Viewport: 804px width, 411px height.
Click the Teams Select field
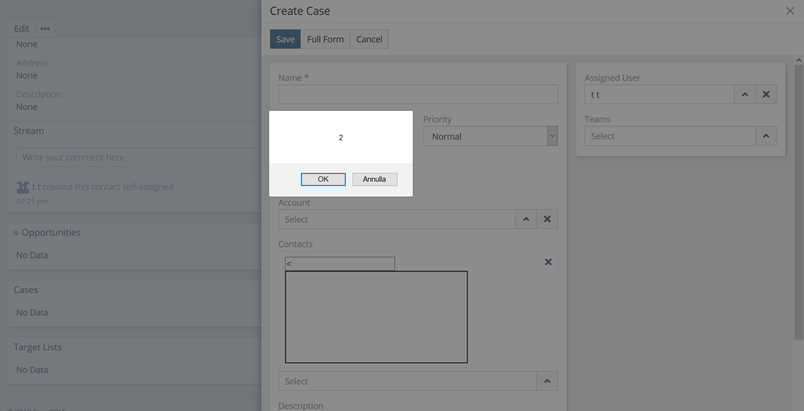click(670, 136)
